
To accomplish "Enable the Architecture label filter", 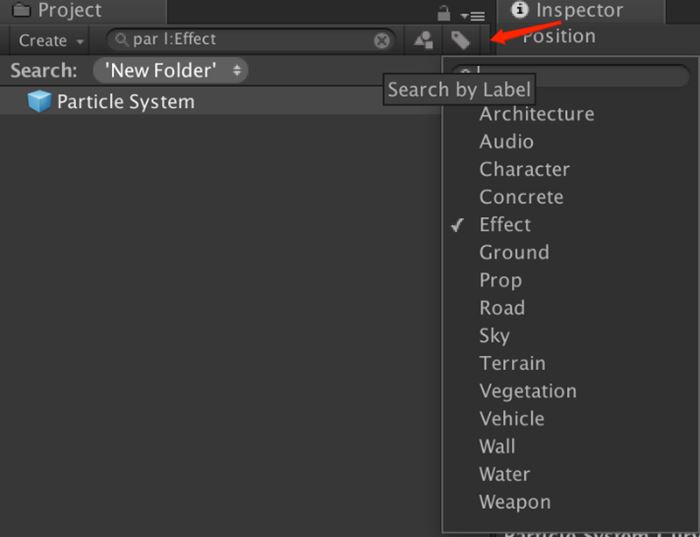I will pos(536,114).
